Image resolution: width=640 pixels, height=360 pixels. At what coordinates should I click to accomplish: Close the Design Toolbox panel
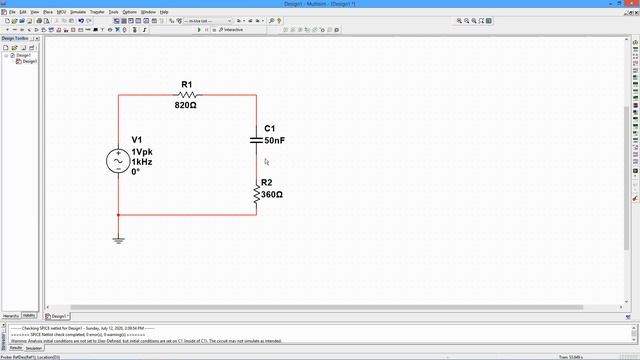pos(37,38)
